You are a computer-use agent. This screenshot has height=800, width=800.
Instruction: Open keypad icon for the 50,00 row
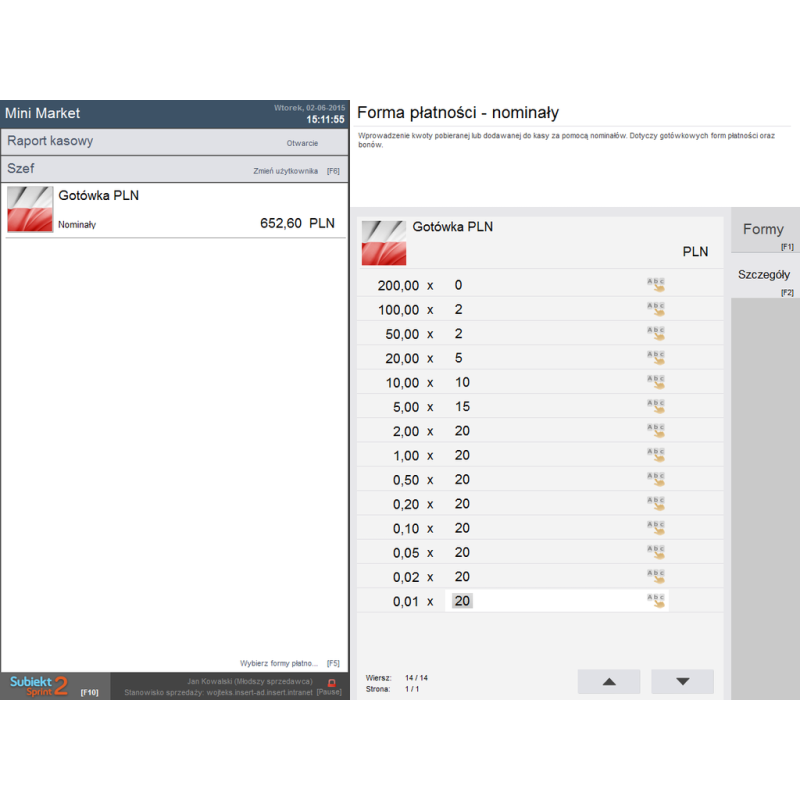[x=656, y=334]
